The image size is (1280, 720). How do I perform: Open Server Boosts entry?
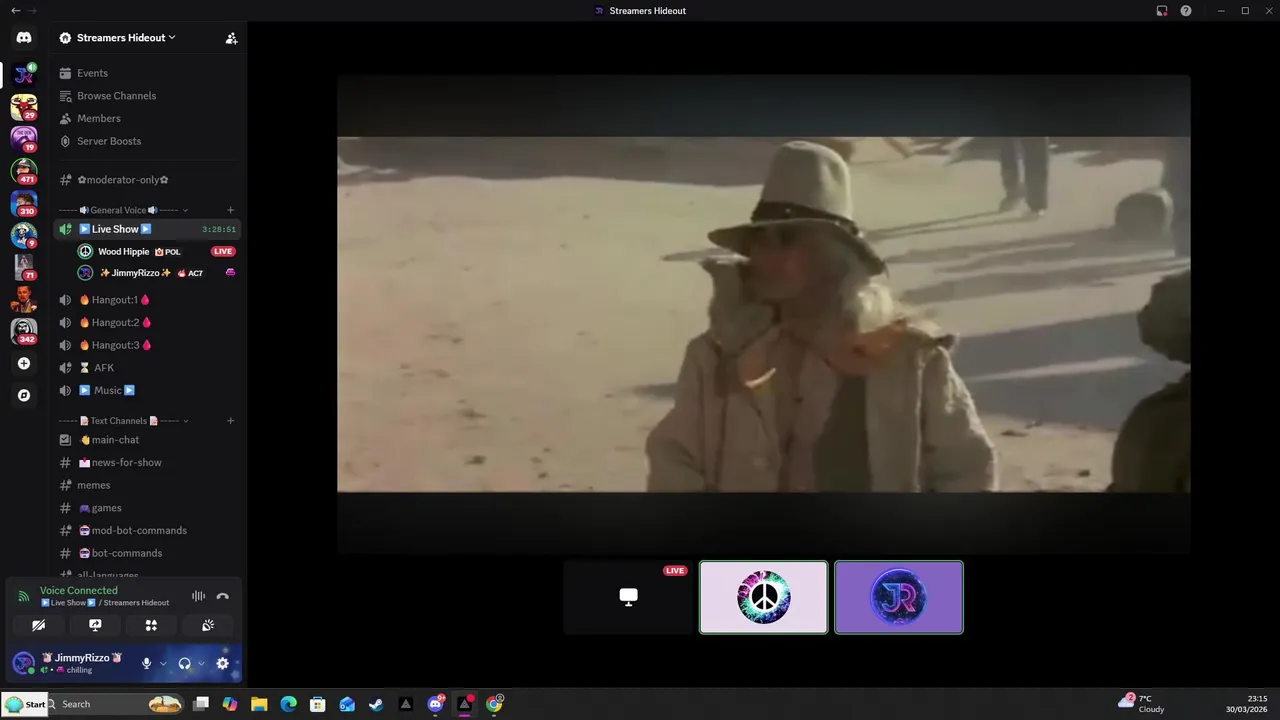click(147, 141)
